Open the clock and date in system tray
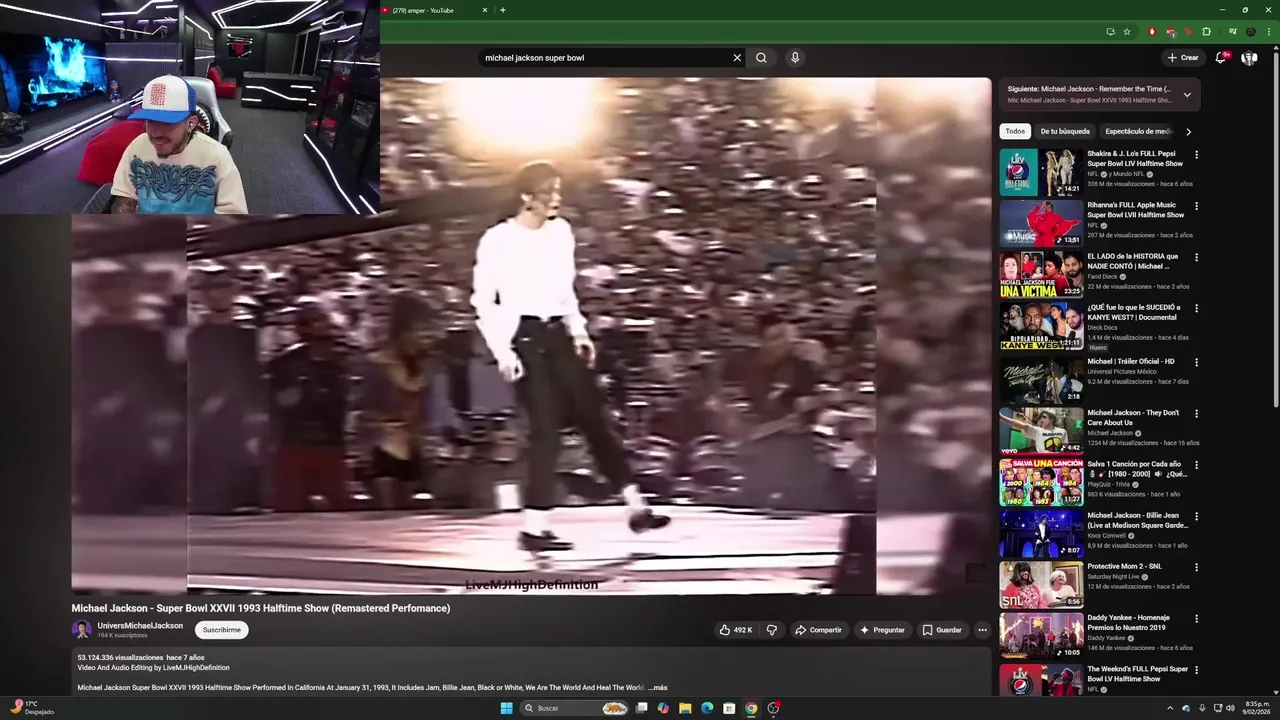 (x=1256, y=708)
